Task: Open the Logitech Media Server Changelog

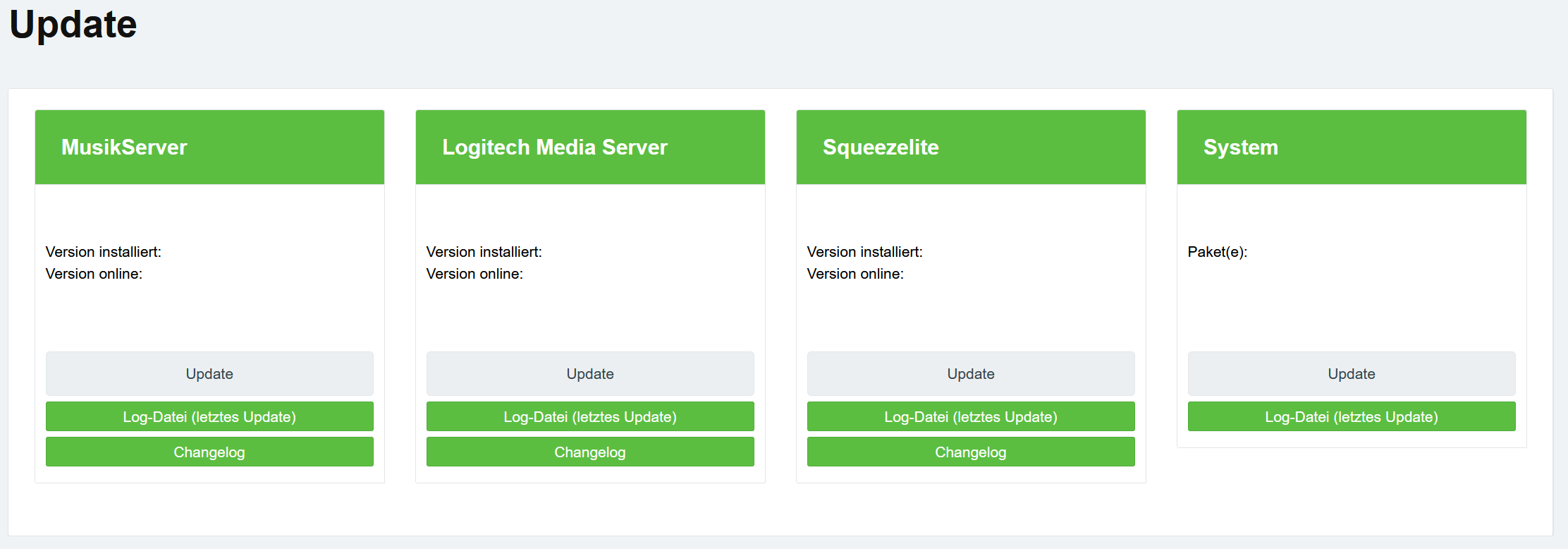Action: click(590, 452)
